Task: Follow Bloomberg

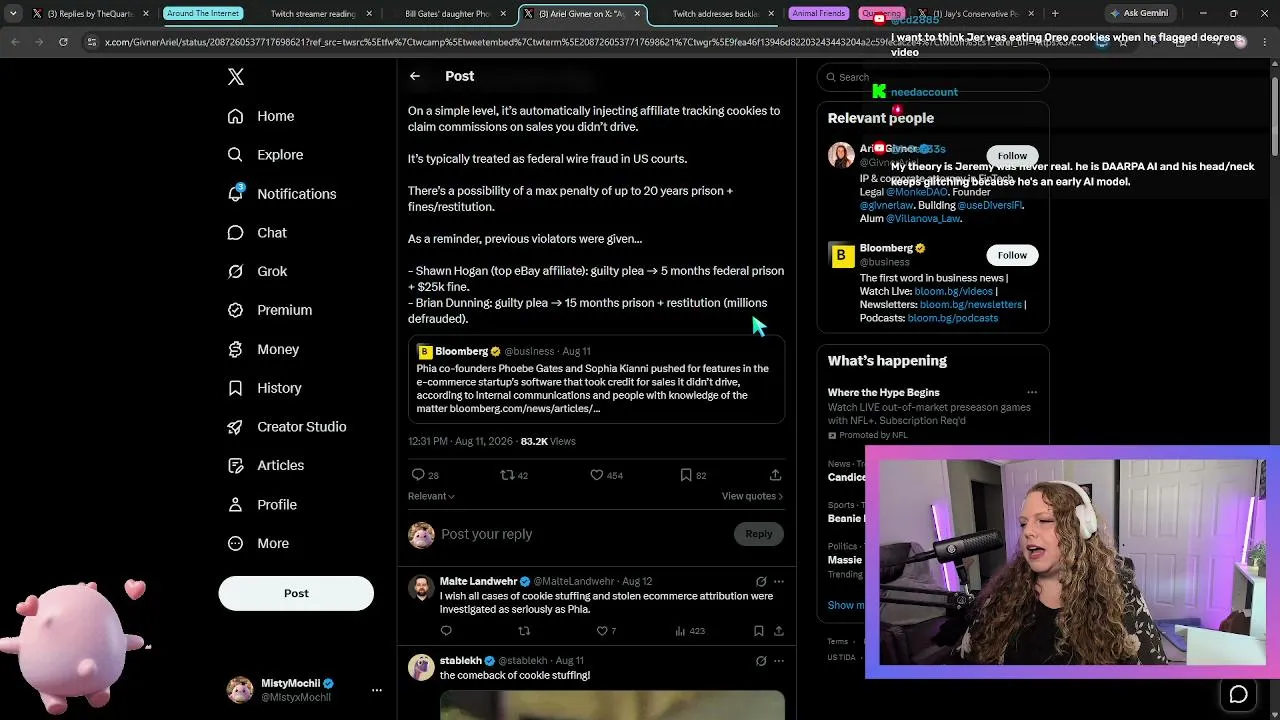Action: coord(1012,255)
